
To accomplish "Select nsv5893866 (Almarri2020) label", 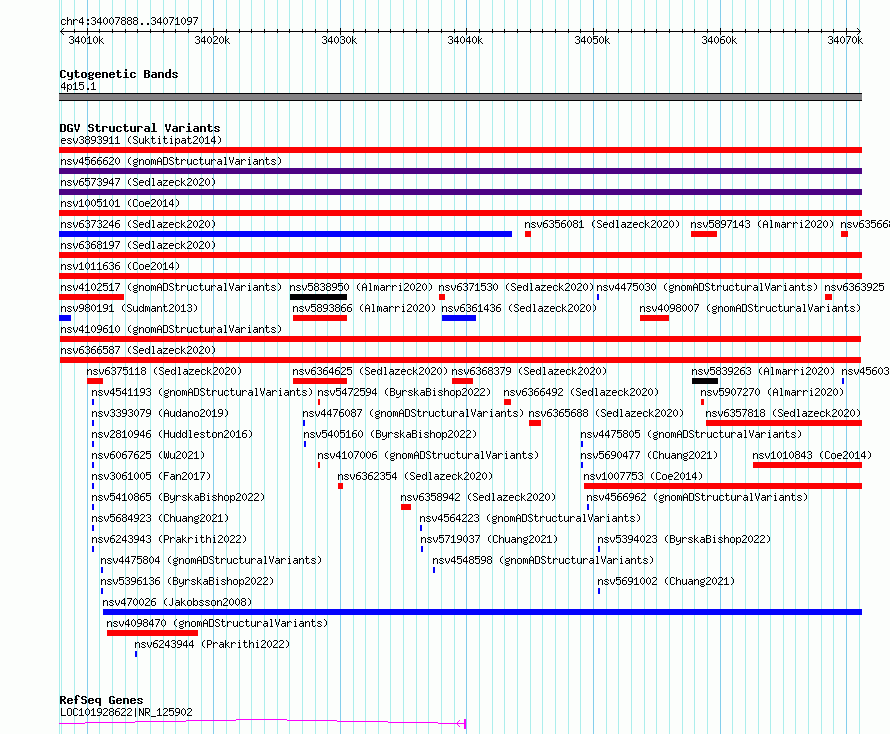I will (364, 308).
